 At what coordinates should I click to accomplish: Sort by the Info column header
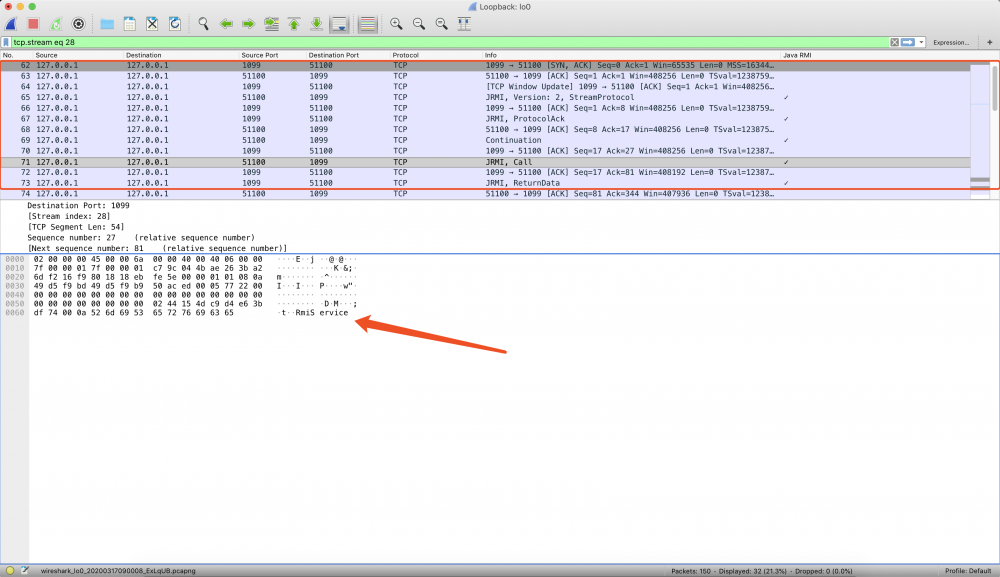tap(631, 55)
